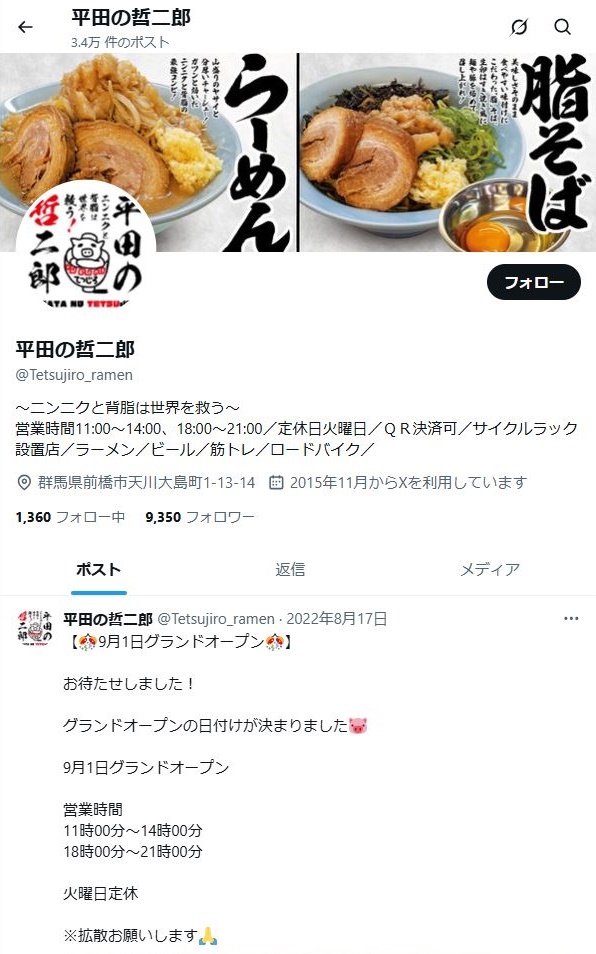Open the post text 9月1日グランドオープン

click(146, 767)
